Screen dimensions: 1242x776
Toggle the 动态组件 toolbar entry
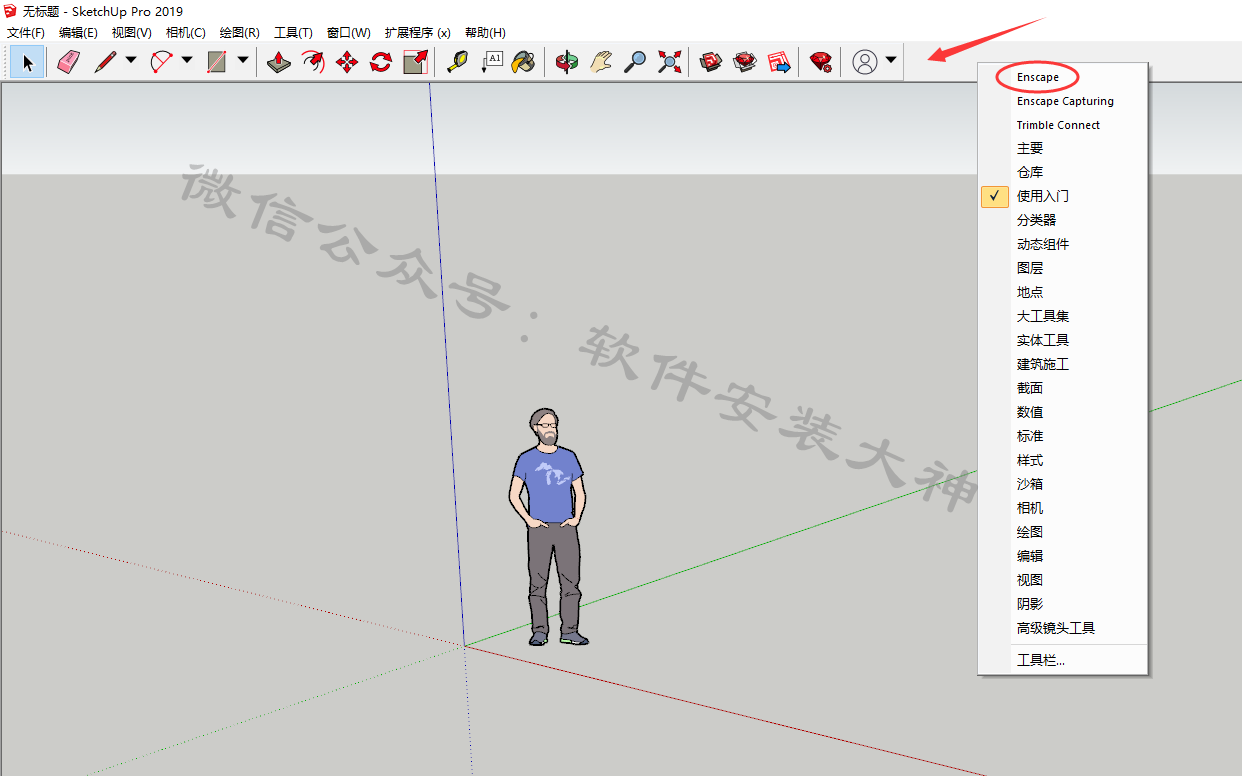pos(1063,244)
